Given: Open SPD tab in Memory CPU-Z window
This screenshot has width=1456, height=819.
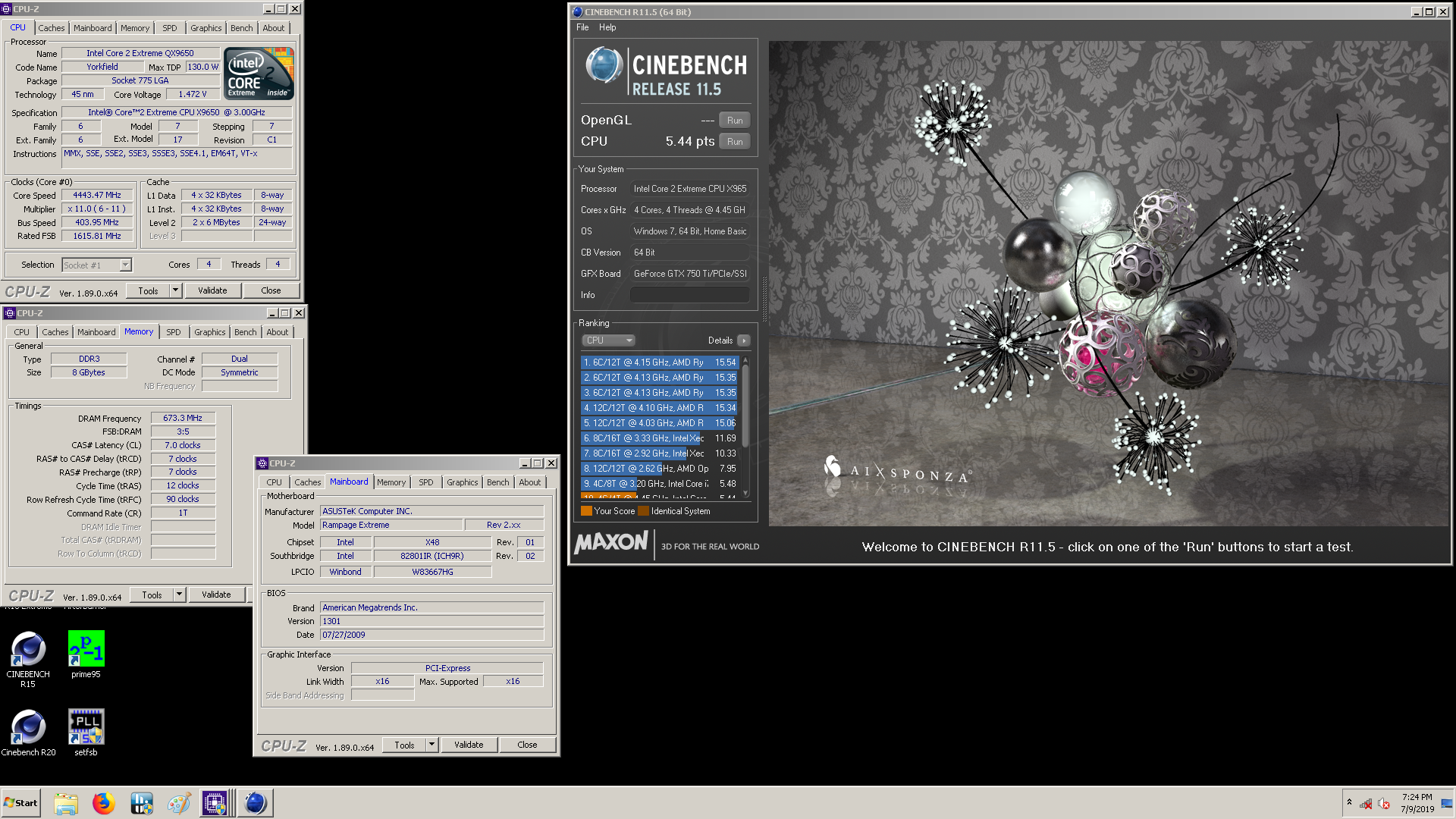Looking at the screenshot, I should coord(174,332).
